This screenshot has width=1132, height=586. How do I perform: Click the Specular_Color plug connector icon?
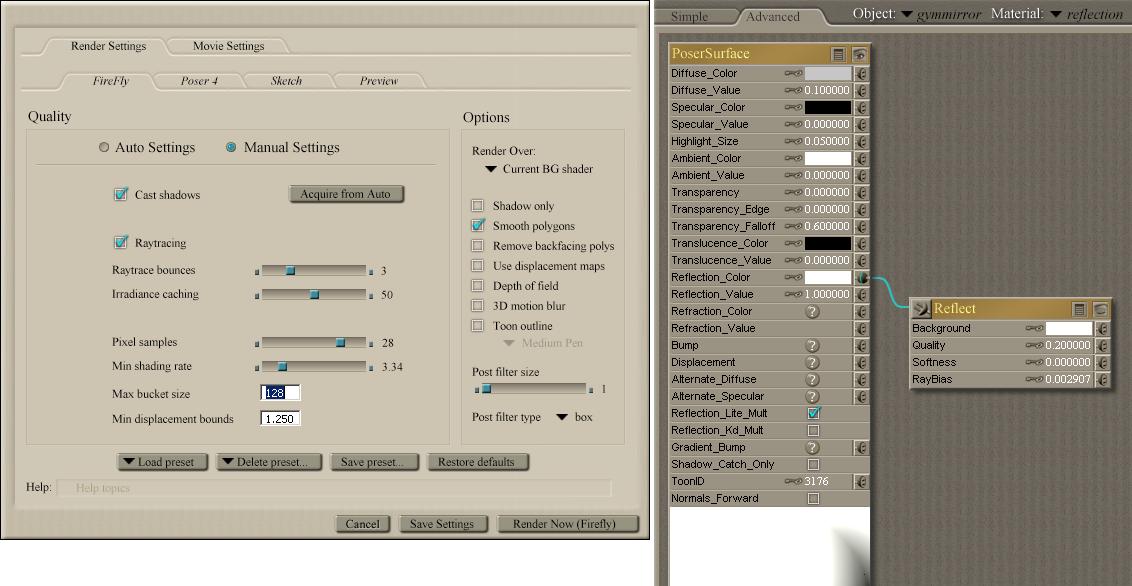[861, 108]
